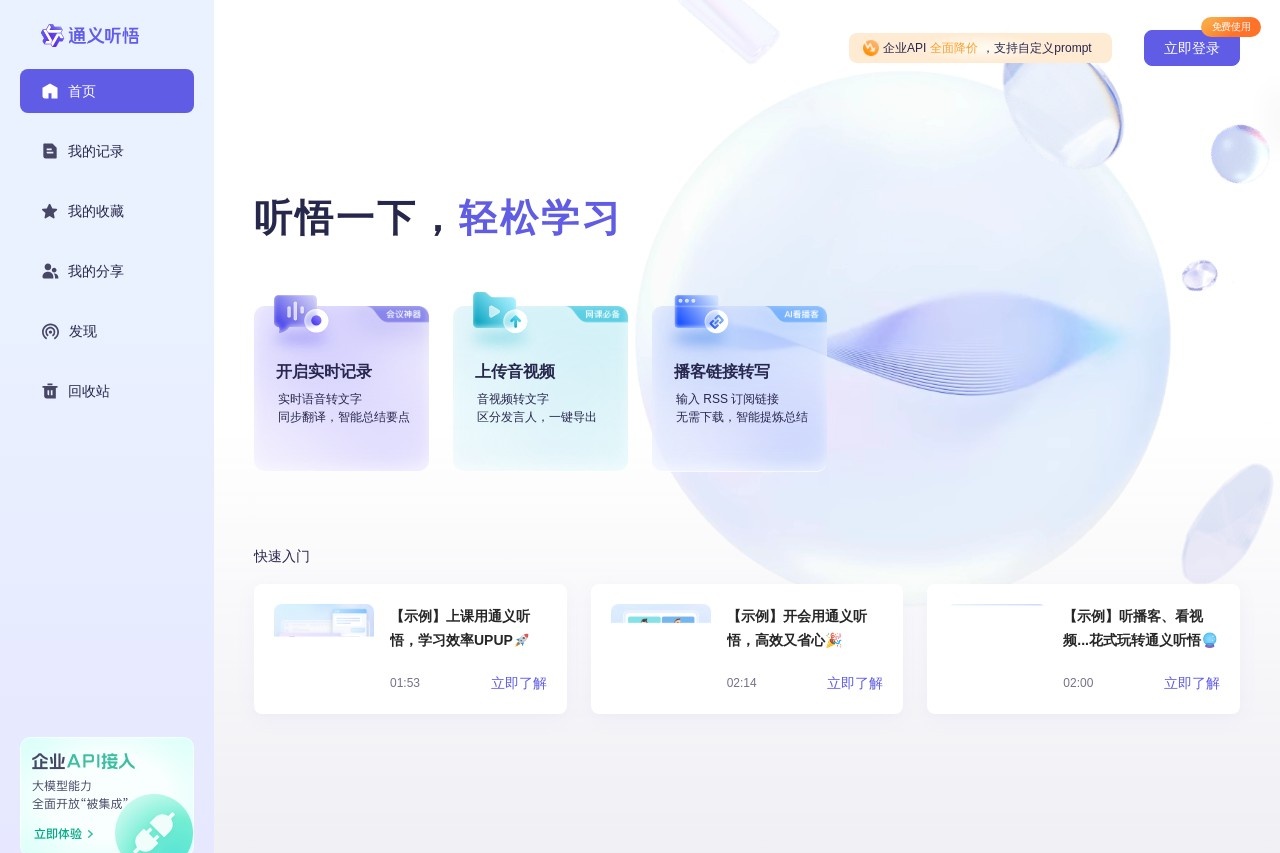Open 我的分享 via the people icon
Viewport: 1280px width, 853px height.
click(50, 271)
